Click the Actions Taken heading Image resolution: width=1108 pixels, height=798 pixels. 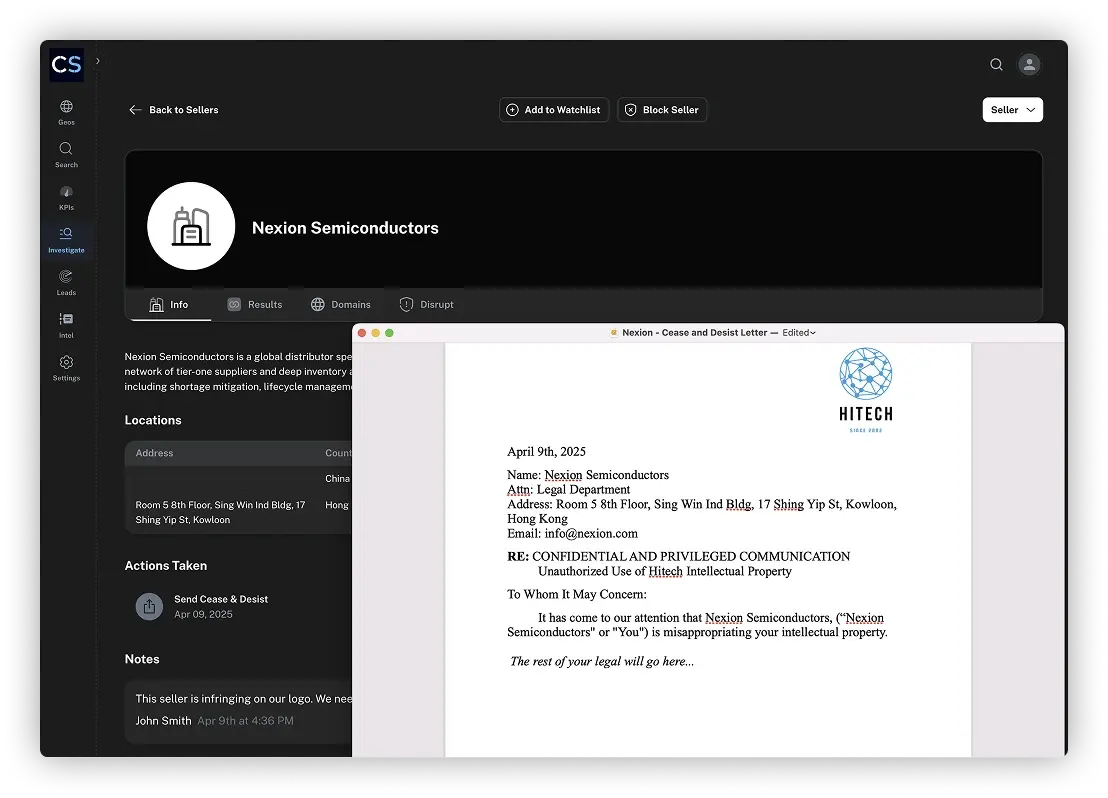click(166, 566)
